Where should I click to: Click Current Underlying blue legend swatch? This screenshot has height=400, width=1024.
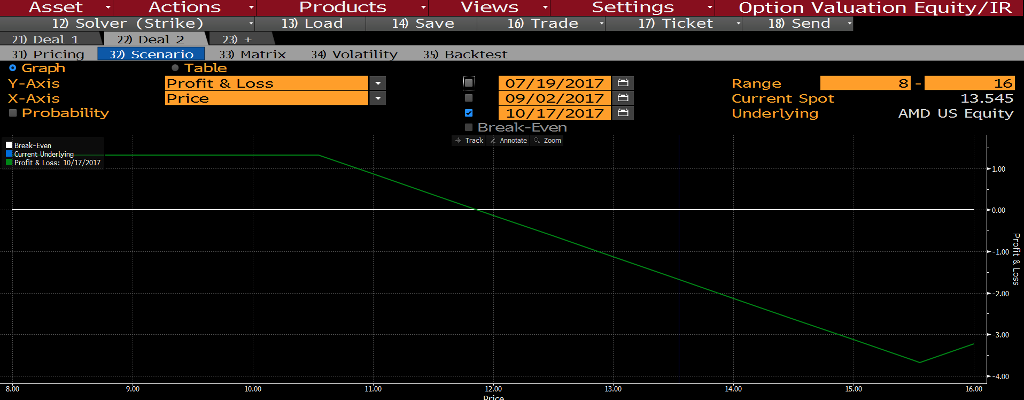click(x=9, y=154)
